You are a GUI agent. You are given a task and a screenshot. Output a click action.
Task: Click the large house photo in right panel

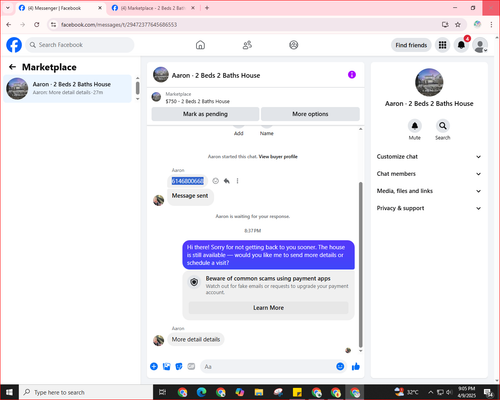tap(429, 82)
